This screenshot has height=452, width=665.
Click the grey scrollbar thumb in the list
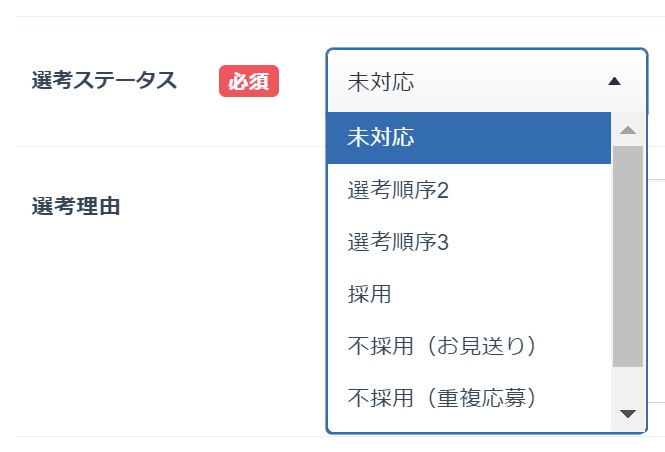coord(628,255)
